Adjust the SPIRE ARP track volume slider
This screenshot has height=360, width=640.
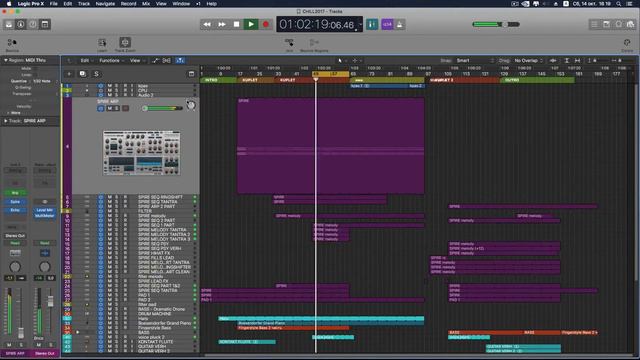(162, 108)
